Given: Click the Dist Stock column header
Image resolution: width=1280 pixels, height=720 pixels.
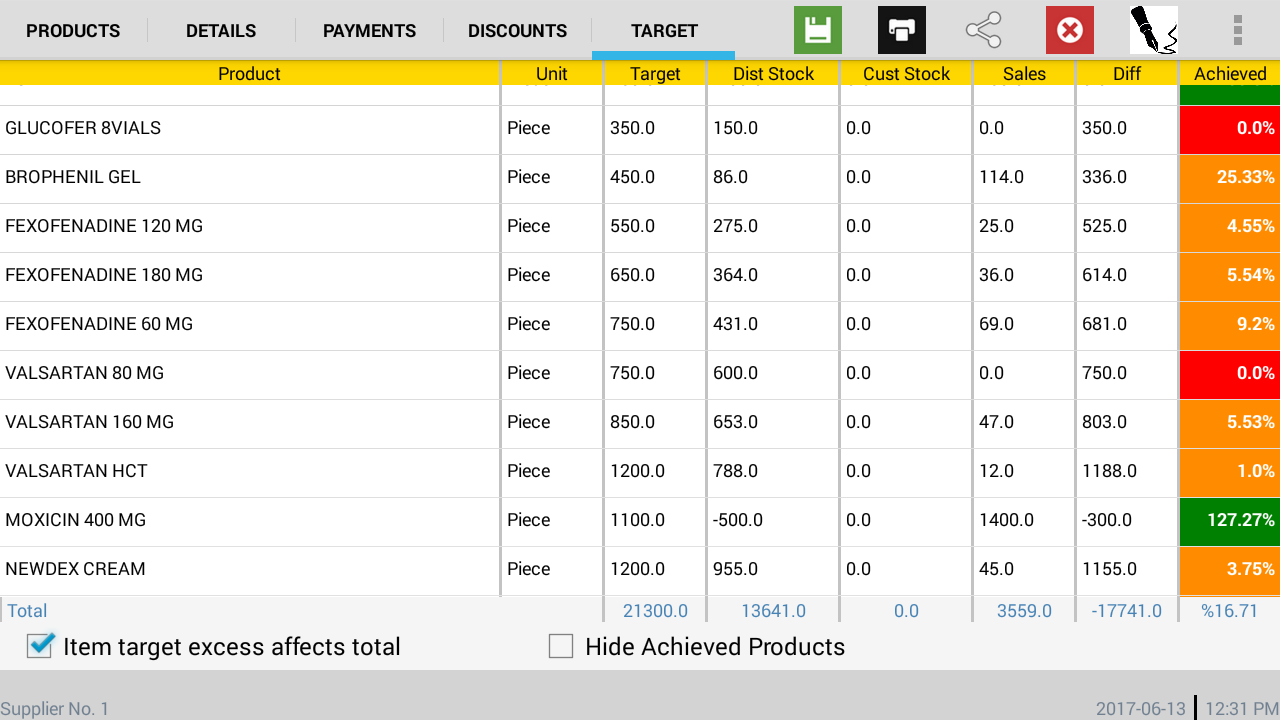Looking at the screenshot, I should 773,74.
